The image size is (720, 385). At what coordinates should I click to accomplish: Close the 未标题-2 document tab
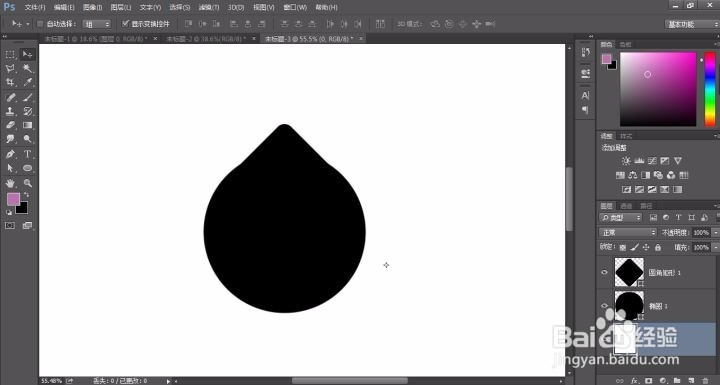(x=254, y=39)
